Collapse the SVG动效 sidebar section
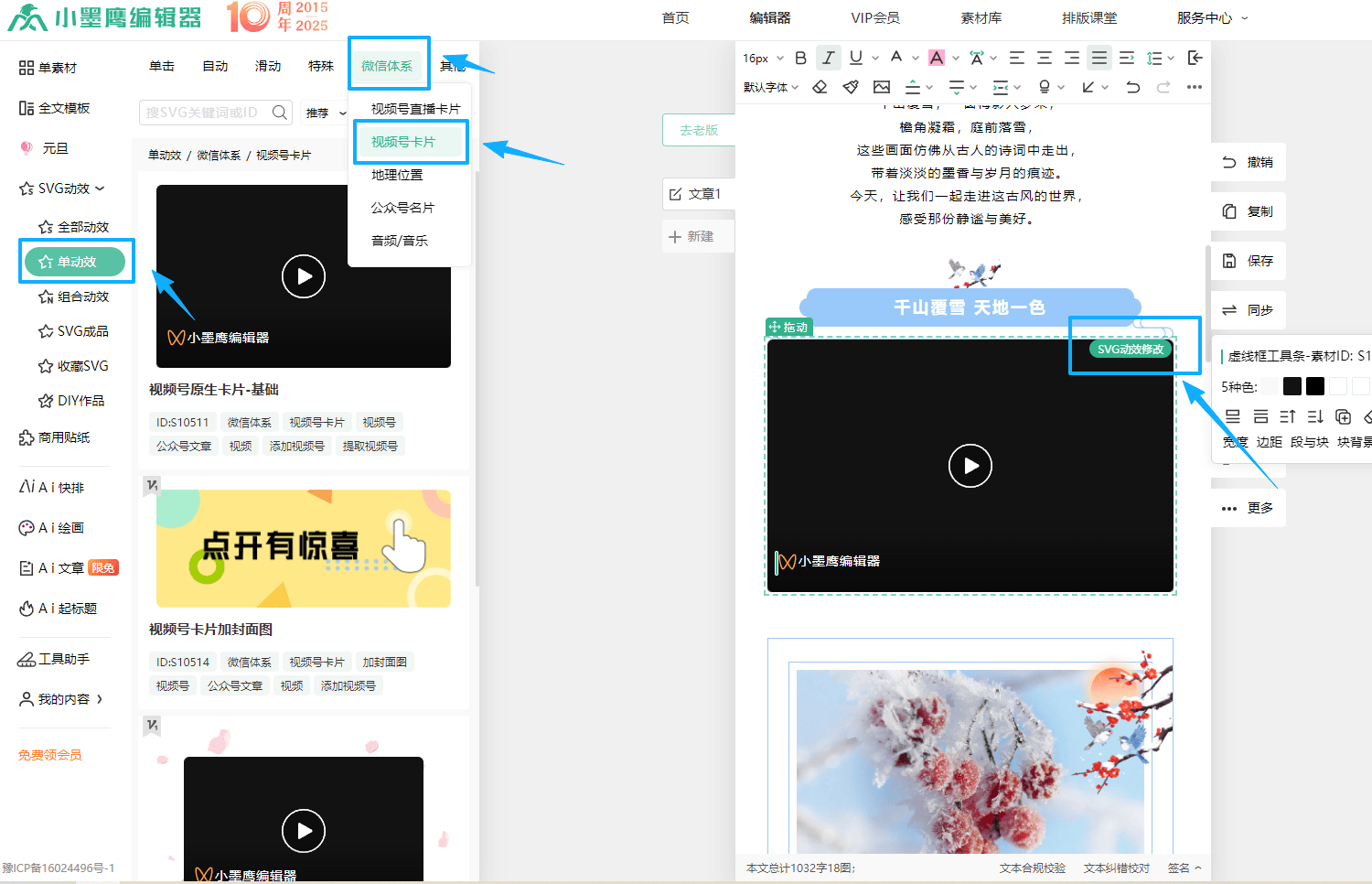 [x=101, y=189]
